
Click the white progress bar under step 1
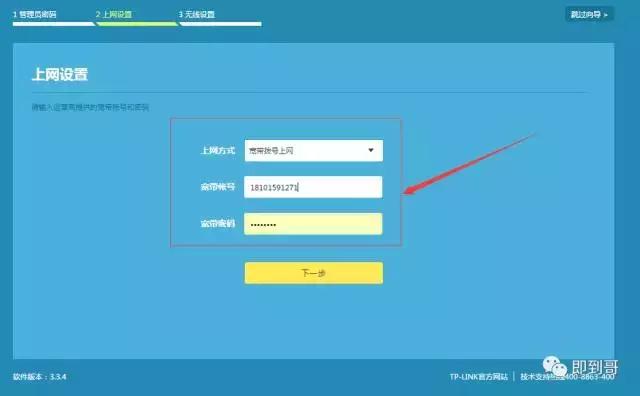point(53,24)
